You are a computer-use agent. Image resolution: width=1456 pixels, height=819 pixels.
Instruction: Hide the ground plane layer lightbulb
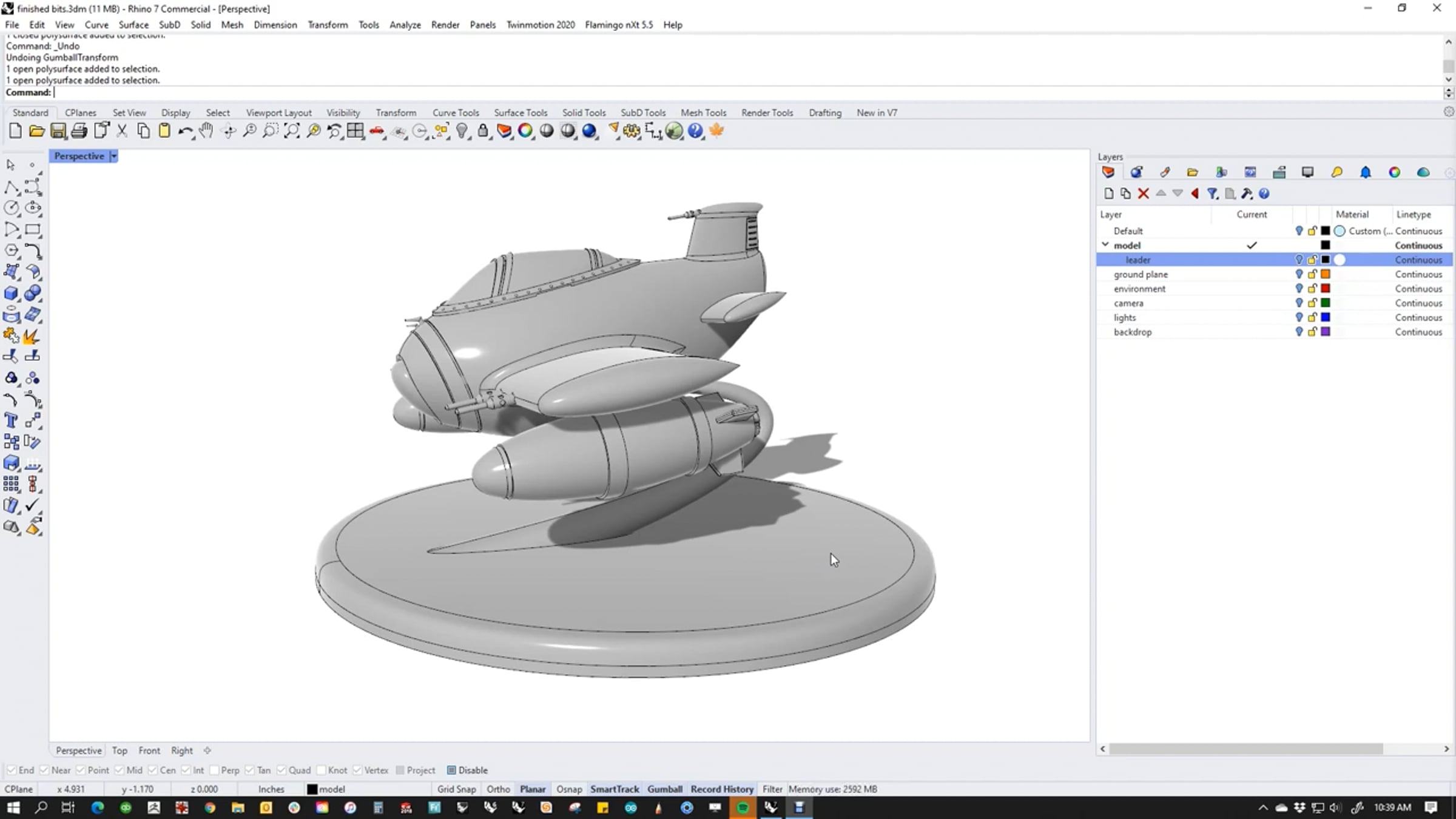[1299, 274]
